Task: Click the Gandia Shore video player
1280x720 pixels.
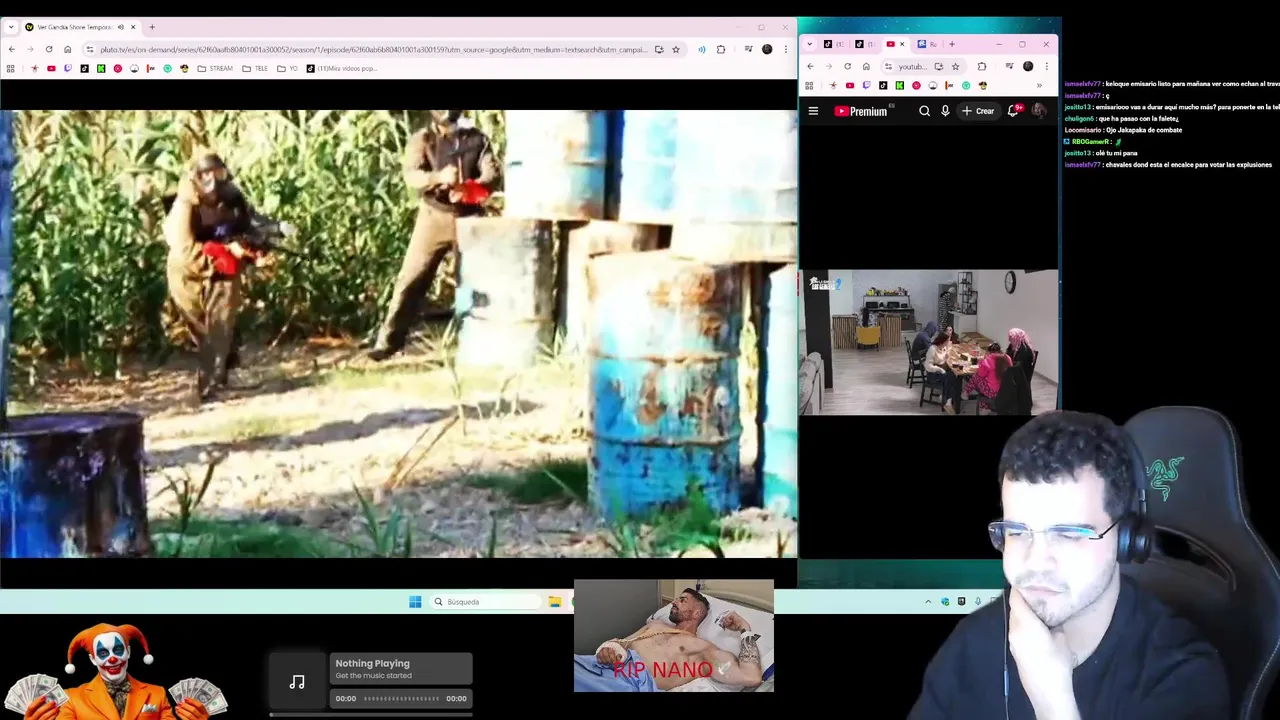Action: tap(399, 333)
